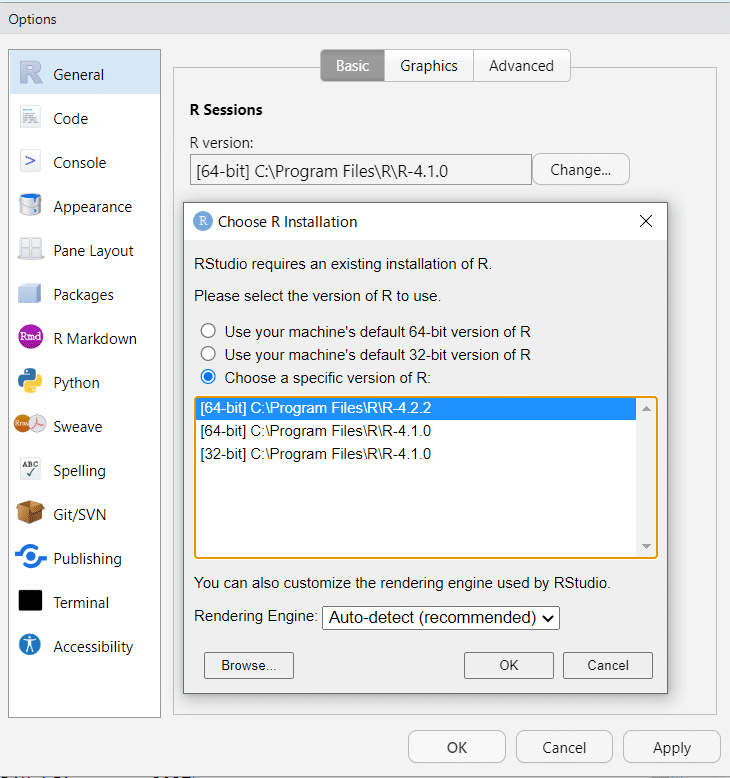Image resolution: width=730 pixels, height=778 pixels.
Task: Open the Git/SVN options section
Action: (85, 514)
